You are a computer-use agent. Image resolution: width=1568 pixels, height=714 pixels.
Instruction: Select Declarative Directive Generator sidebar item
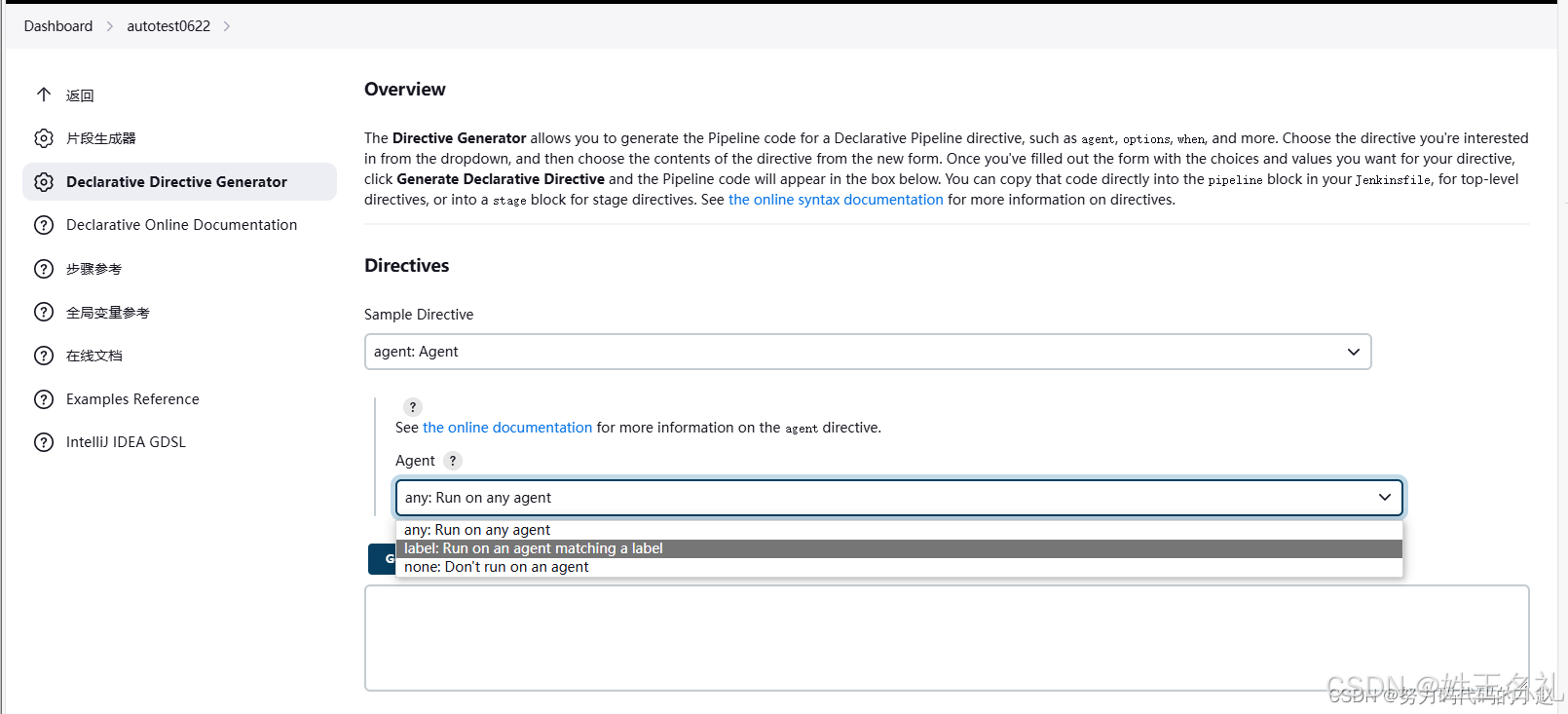tap(179, 182)
